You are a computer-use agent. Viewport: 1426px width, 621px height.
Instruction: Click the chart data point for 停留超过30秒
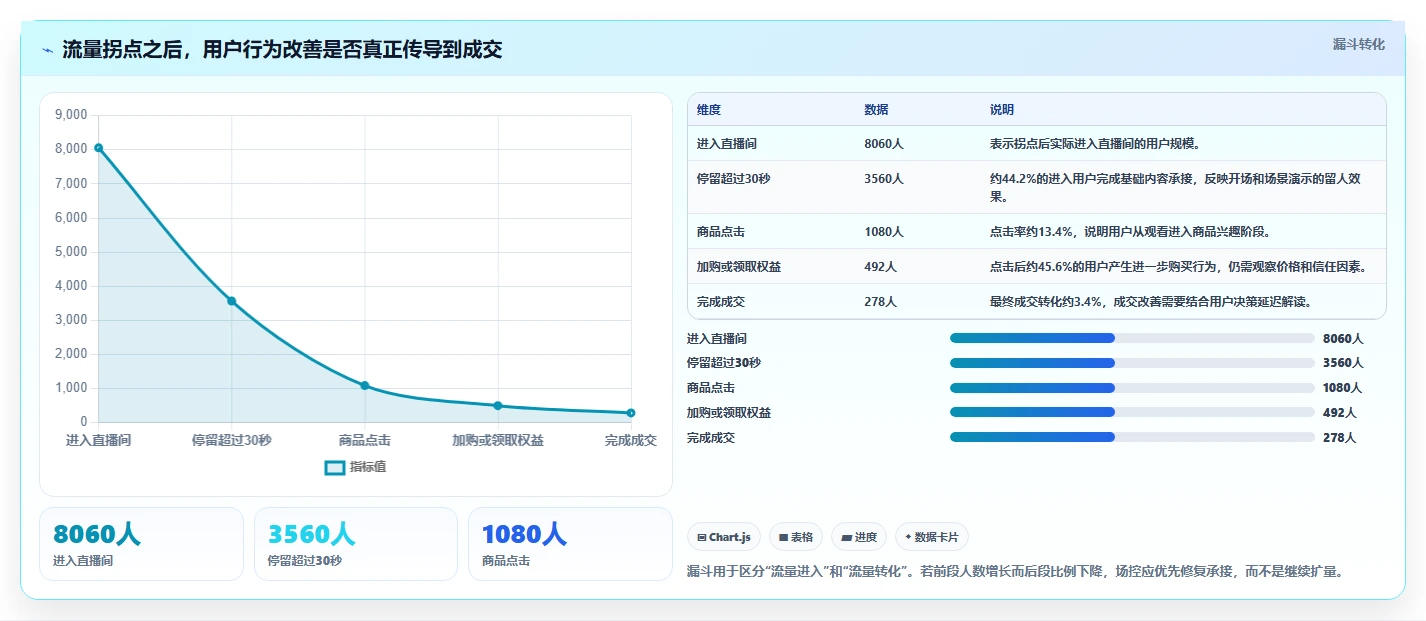[x=231, y=301]
